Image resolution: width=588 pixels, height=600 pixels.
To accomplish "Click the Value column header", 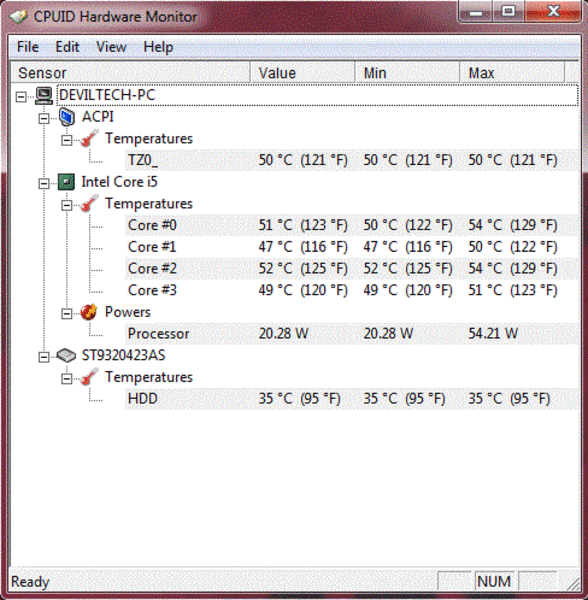I will (x=303, y=73).
